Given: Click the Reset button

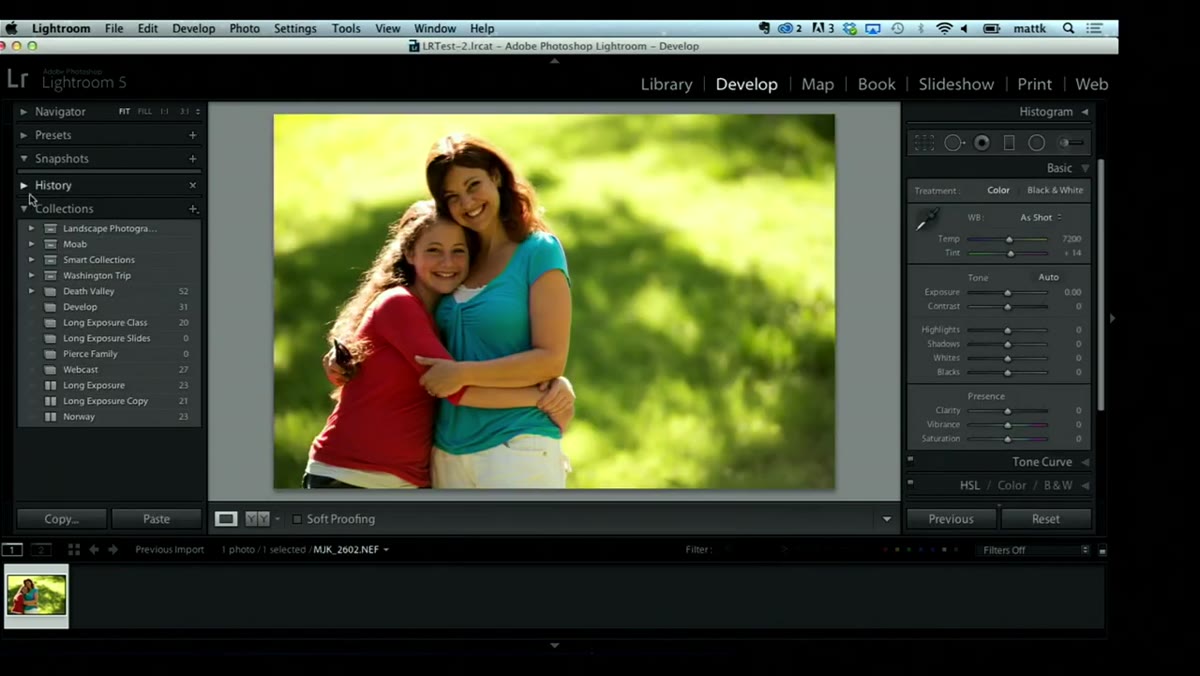Looking at the screenshot, I should click(x=1046, y=519).
